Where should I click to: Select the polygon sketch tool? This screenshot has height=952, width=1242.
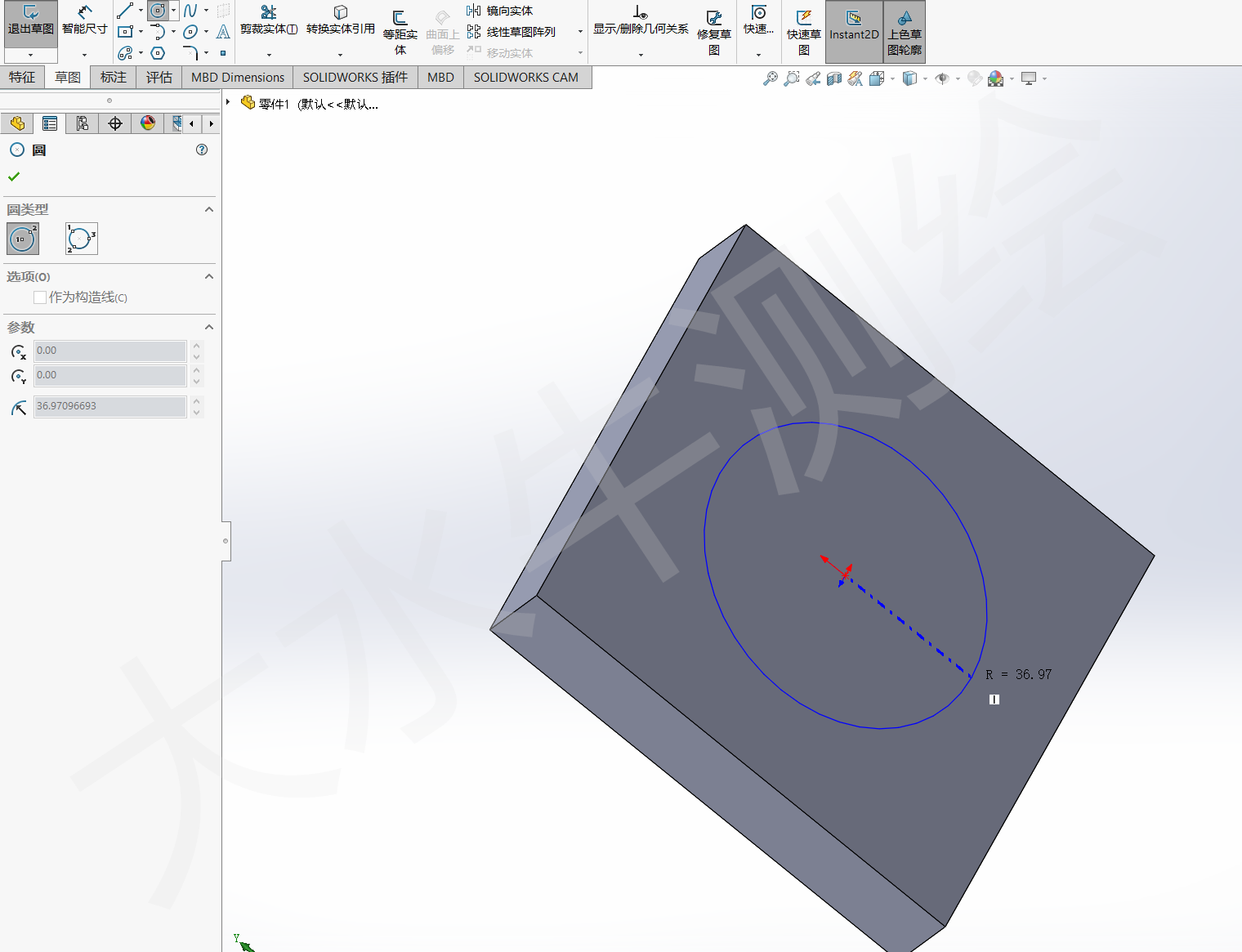click(x=159, y=53)
